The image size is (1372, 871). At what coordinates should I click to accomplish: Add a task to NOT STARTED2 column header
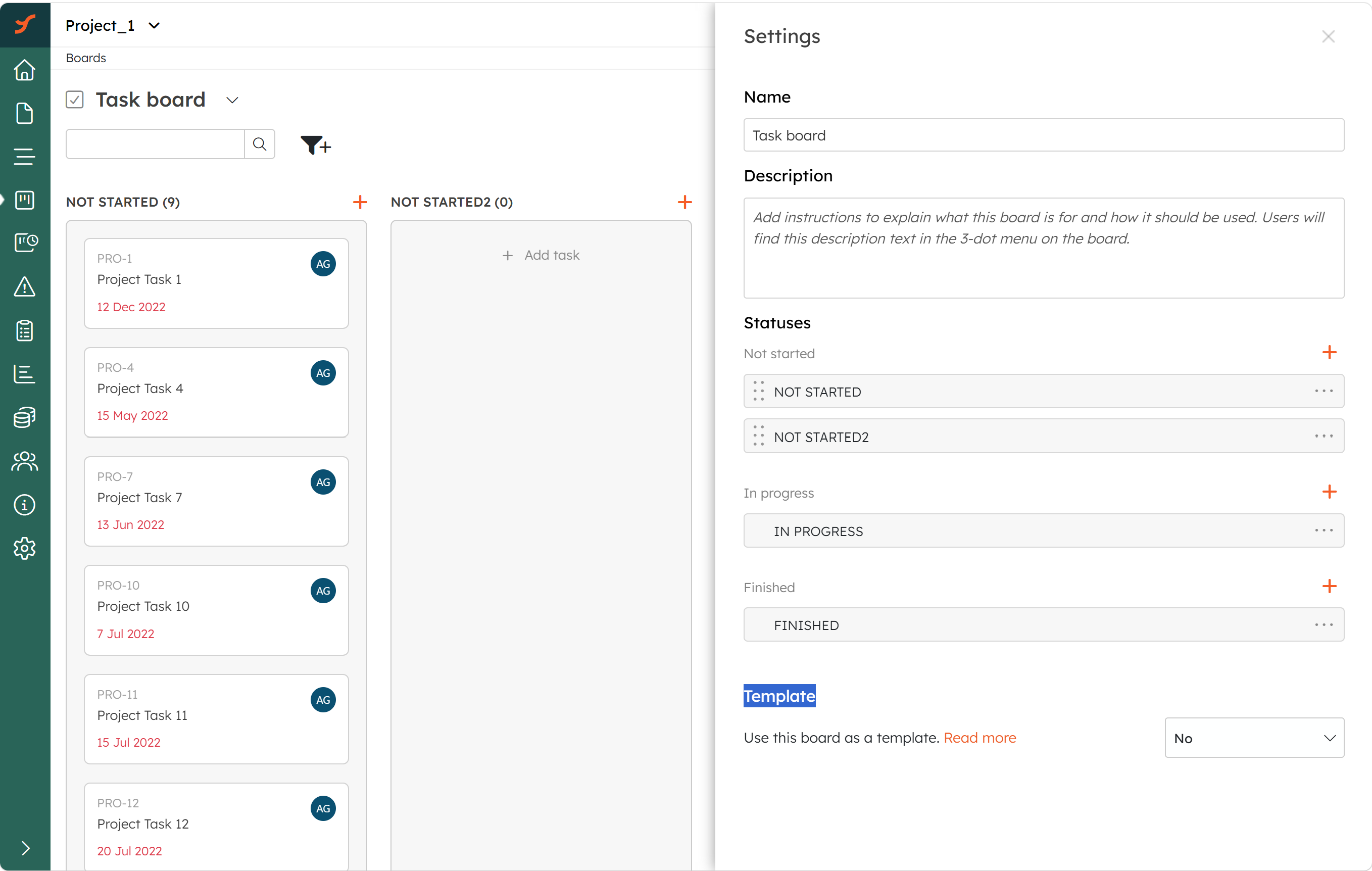[685, 202]
